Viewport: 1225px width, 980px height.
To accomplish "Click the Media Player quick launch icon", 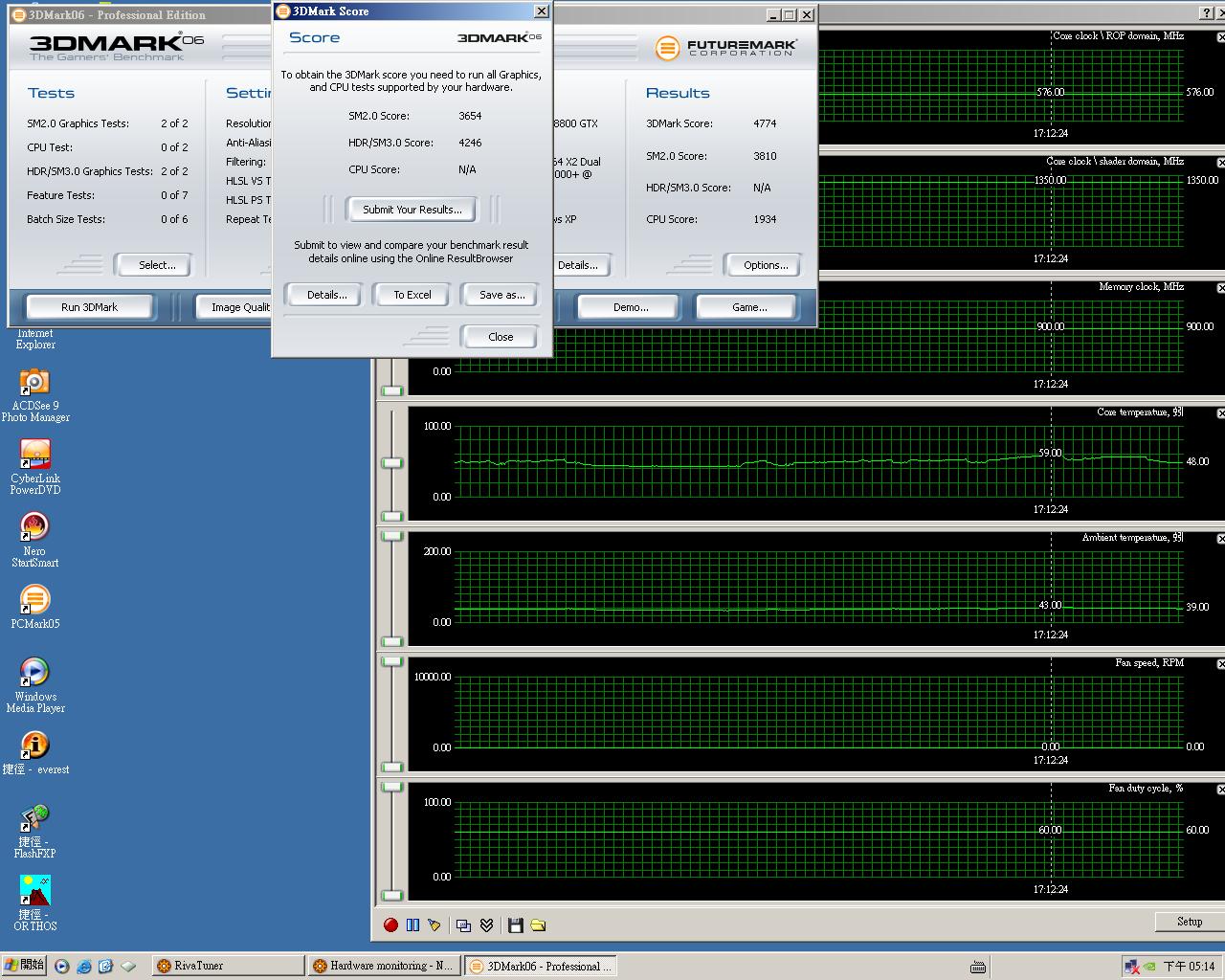I will (62, 967).
